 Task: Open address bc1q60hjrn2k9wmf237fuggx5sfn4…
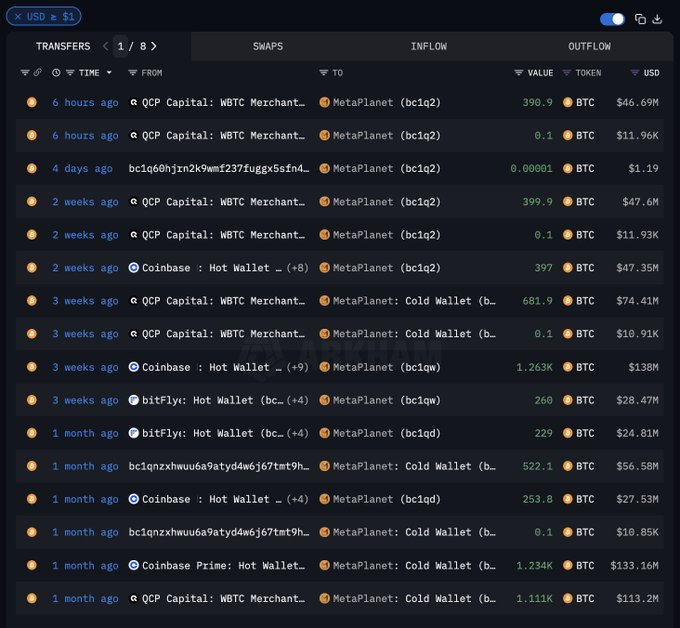coord(219,168)
